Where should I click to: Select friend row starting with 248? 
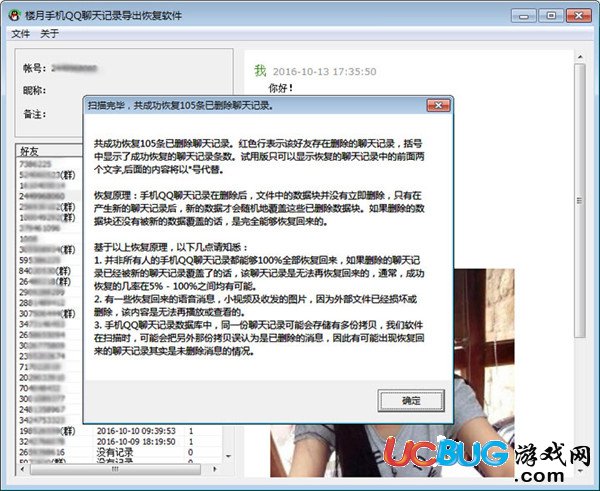pyautogui.click(x=42, y=409)
